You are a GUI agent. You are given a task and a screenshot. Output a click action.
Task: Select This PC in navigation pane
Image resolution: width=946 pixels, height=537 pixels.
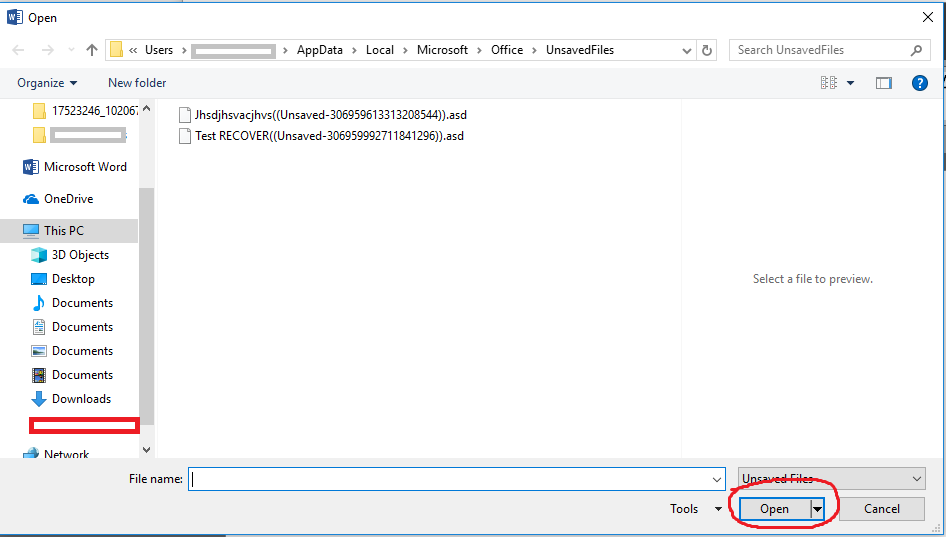[69, 230]
